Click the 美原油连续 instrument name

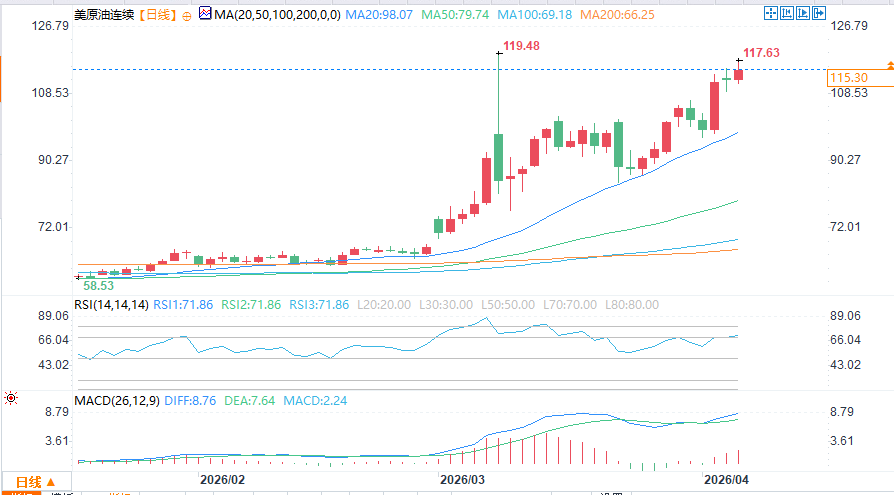click(104, 15)
